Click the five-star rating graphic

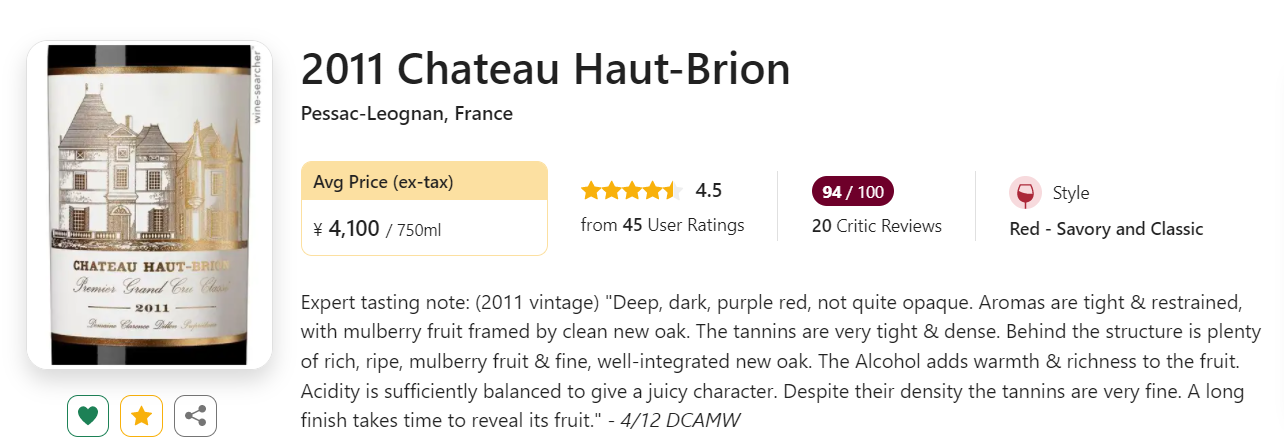tap(631, 191)
